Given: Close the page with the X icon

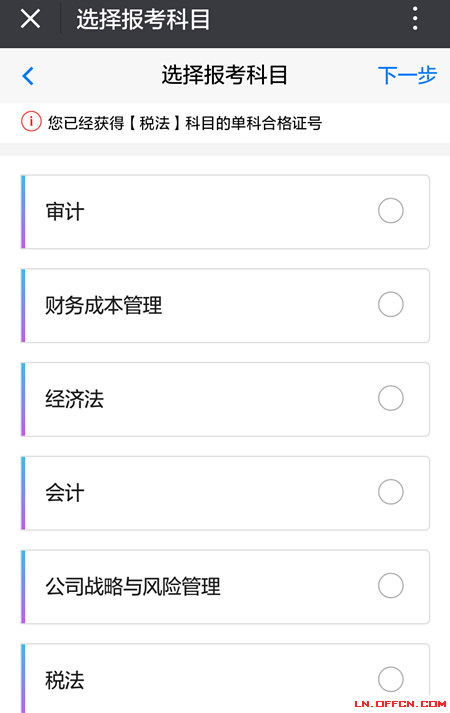Looking at the screenshot, I should tap(30, 19).
